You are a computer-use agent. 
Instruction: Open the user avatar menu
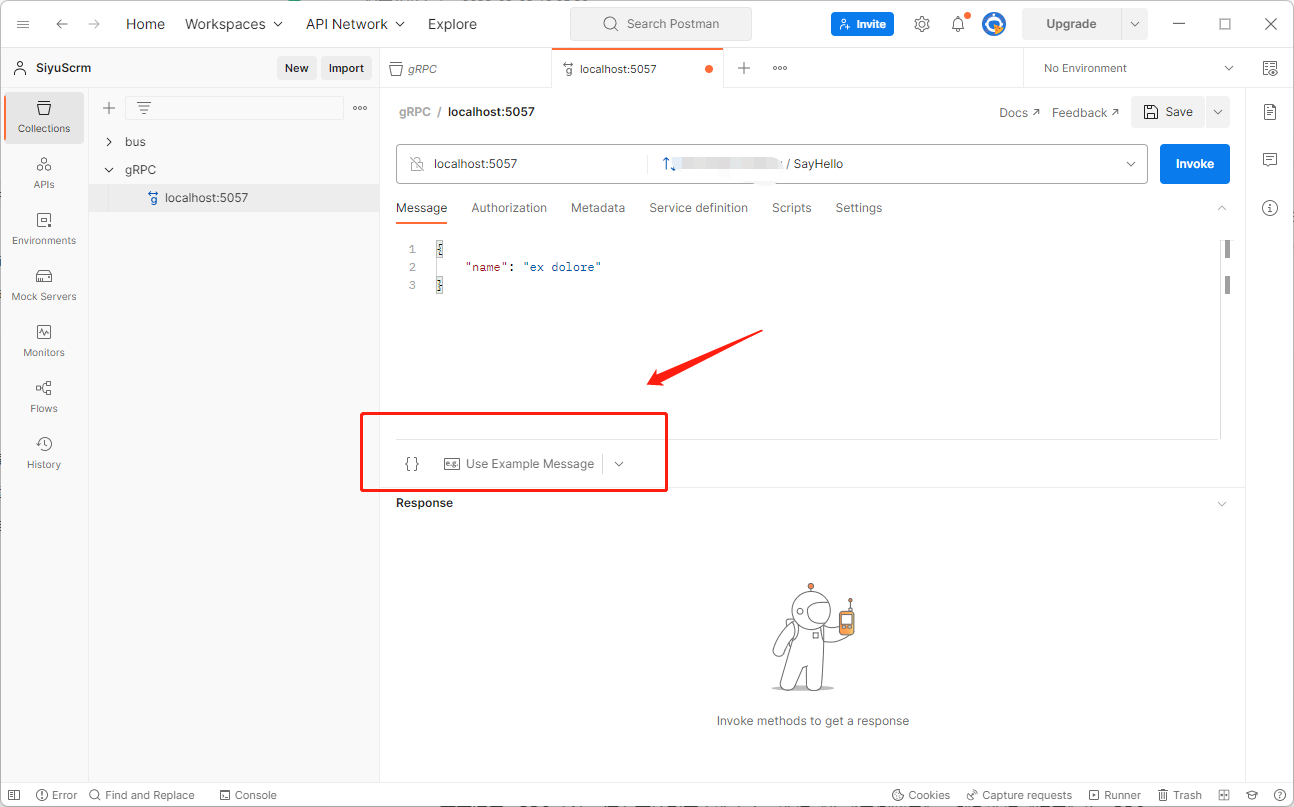(x=994, y=24)
